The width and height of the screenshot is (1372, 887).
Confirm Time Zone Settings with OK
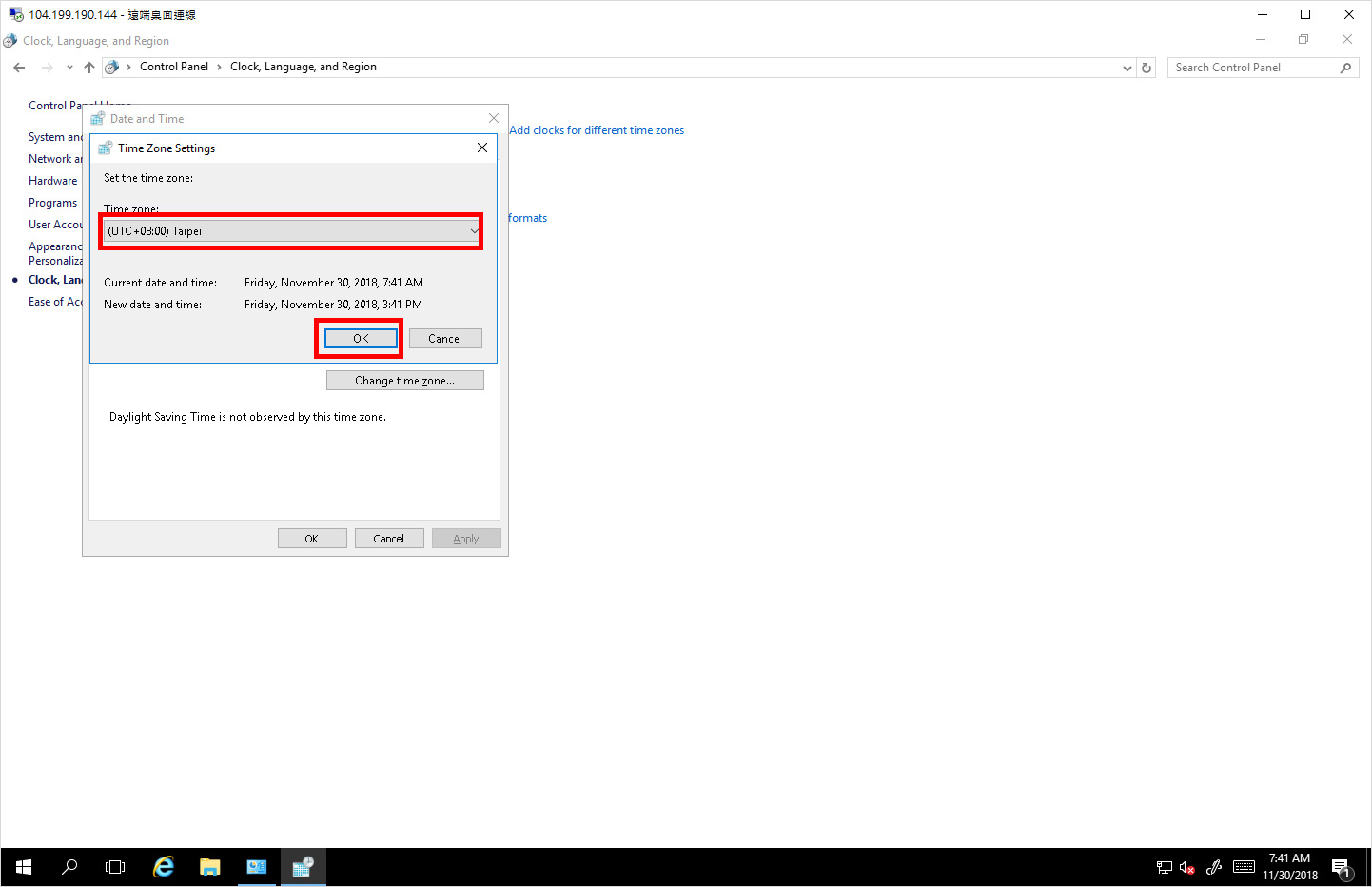[361, 339]
